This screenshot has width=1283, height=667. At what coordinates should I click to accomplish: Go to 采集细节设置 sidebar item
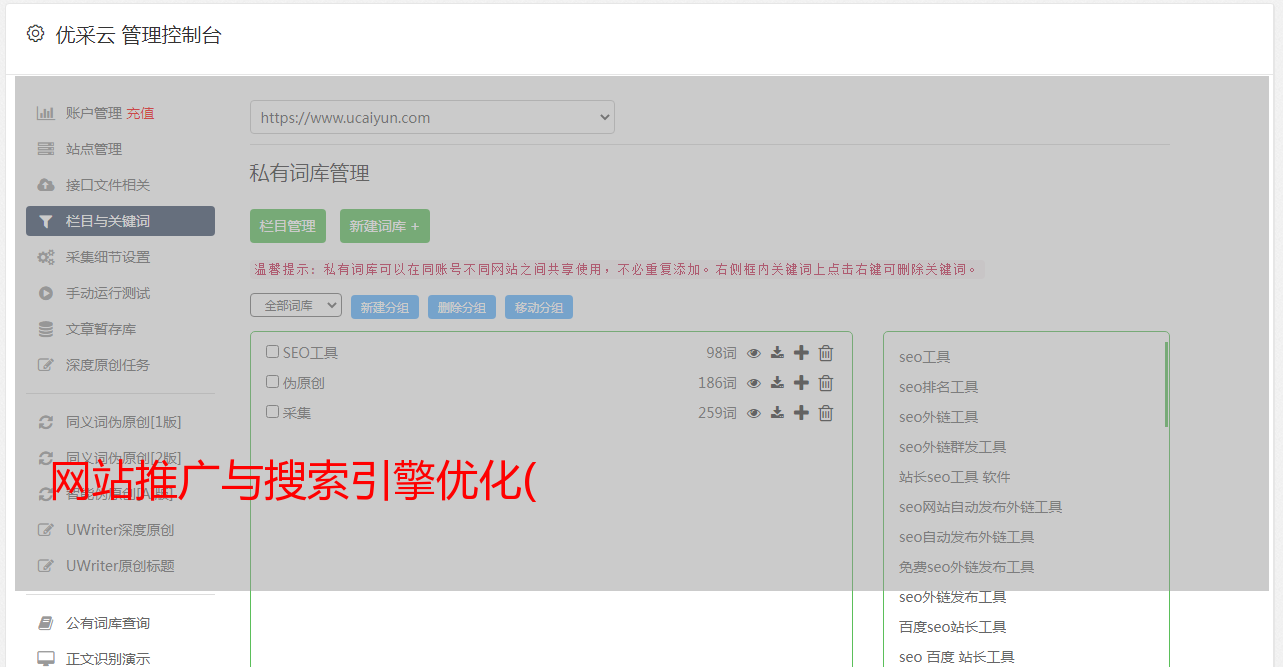click(107, 257)
